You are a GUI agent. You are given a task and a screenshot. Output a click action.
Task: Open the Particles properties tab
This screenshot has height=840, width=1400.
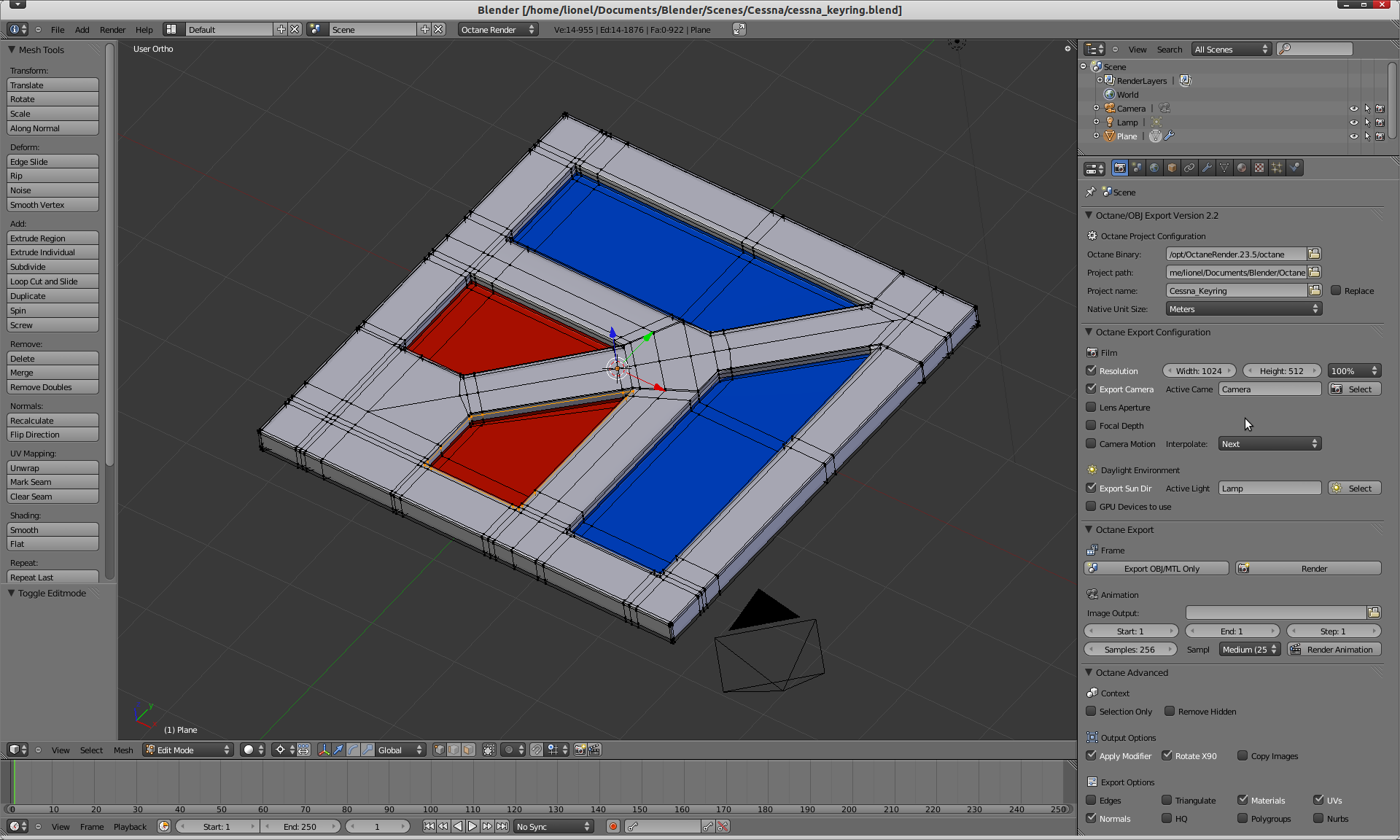[1277, 168]
